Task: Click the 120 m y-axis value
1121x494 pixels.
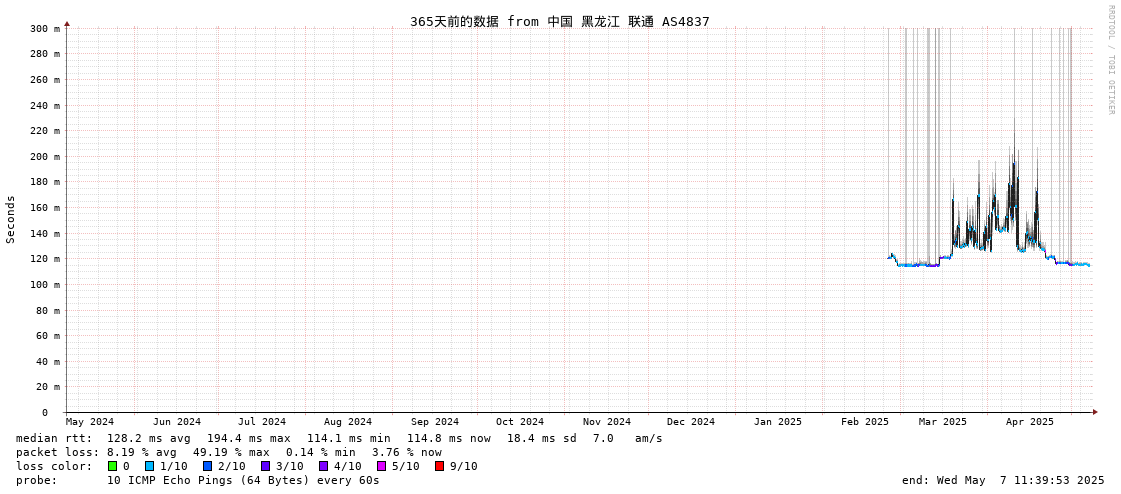Action: [x=45, y=259]
